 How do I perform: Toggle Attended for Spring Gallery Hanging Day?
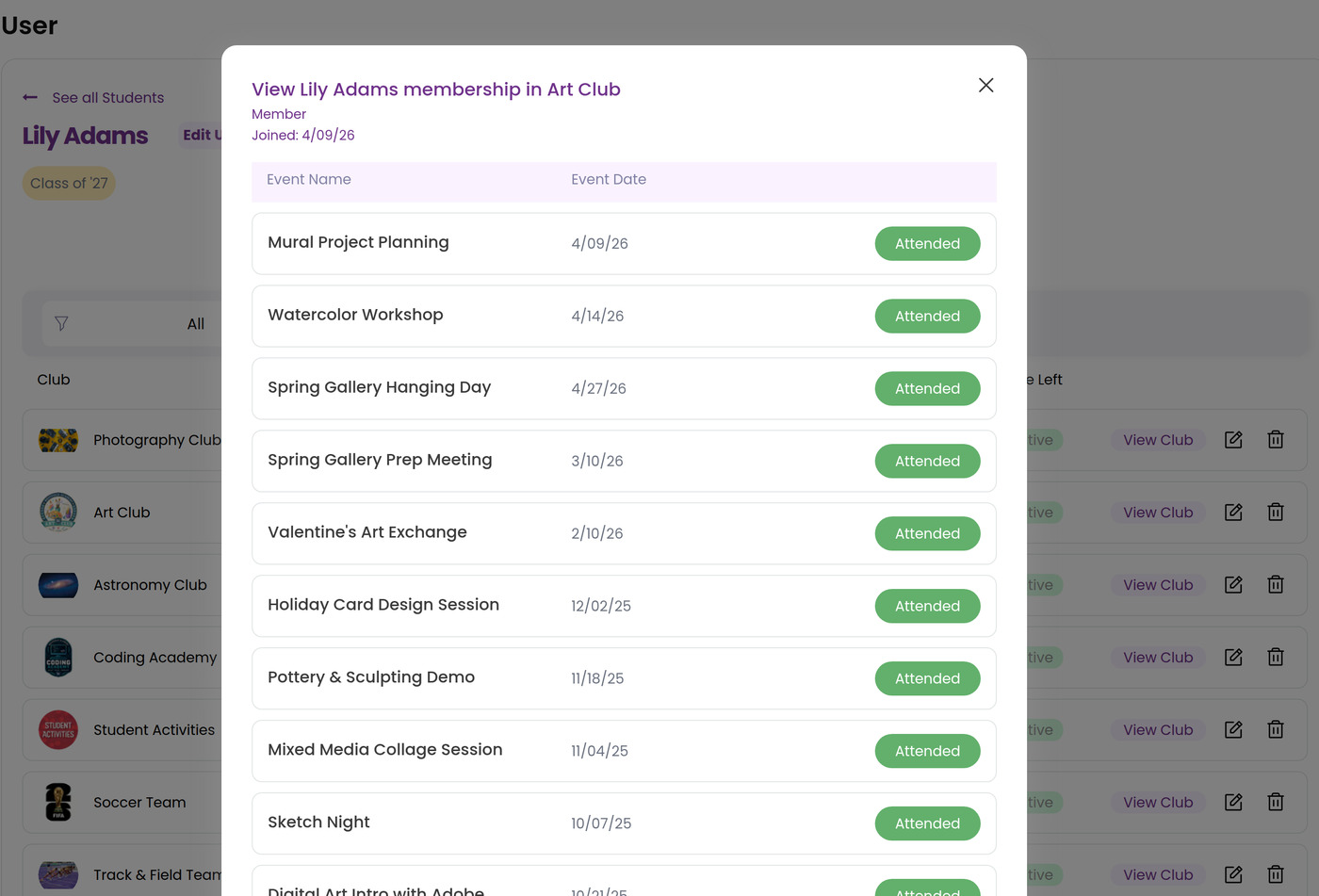pyautogui.click(x=927, y=388)
